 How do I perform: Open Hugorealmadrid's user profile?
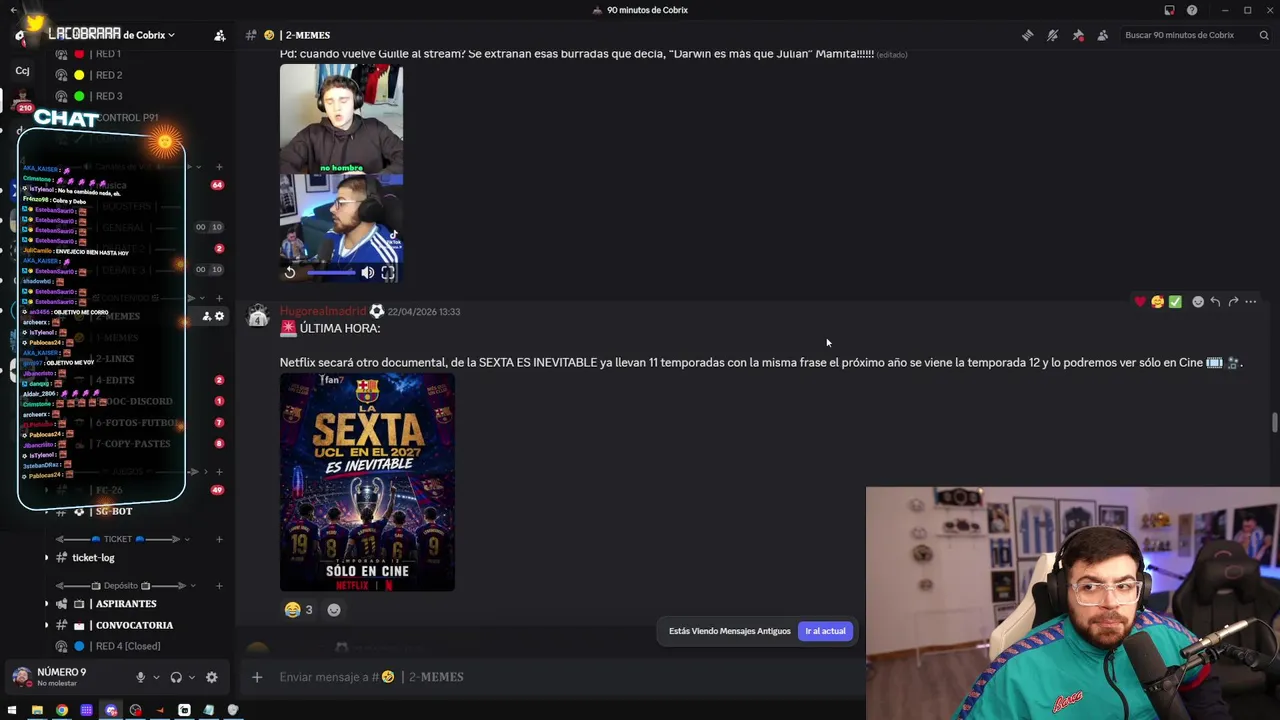point(323,311)
